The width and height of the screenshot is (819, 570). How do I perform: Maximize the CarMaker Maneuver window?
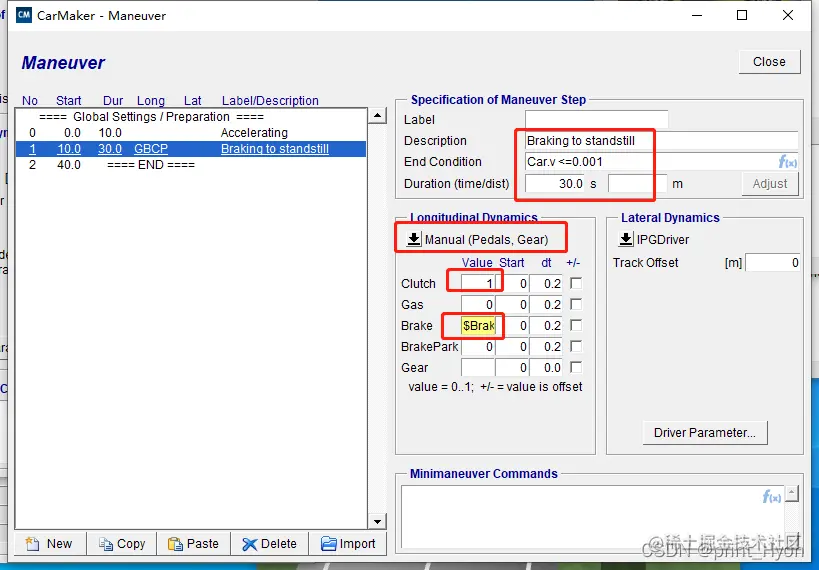click(742, 15)
